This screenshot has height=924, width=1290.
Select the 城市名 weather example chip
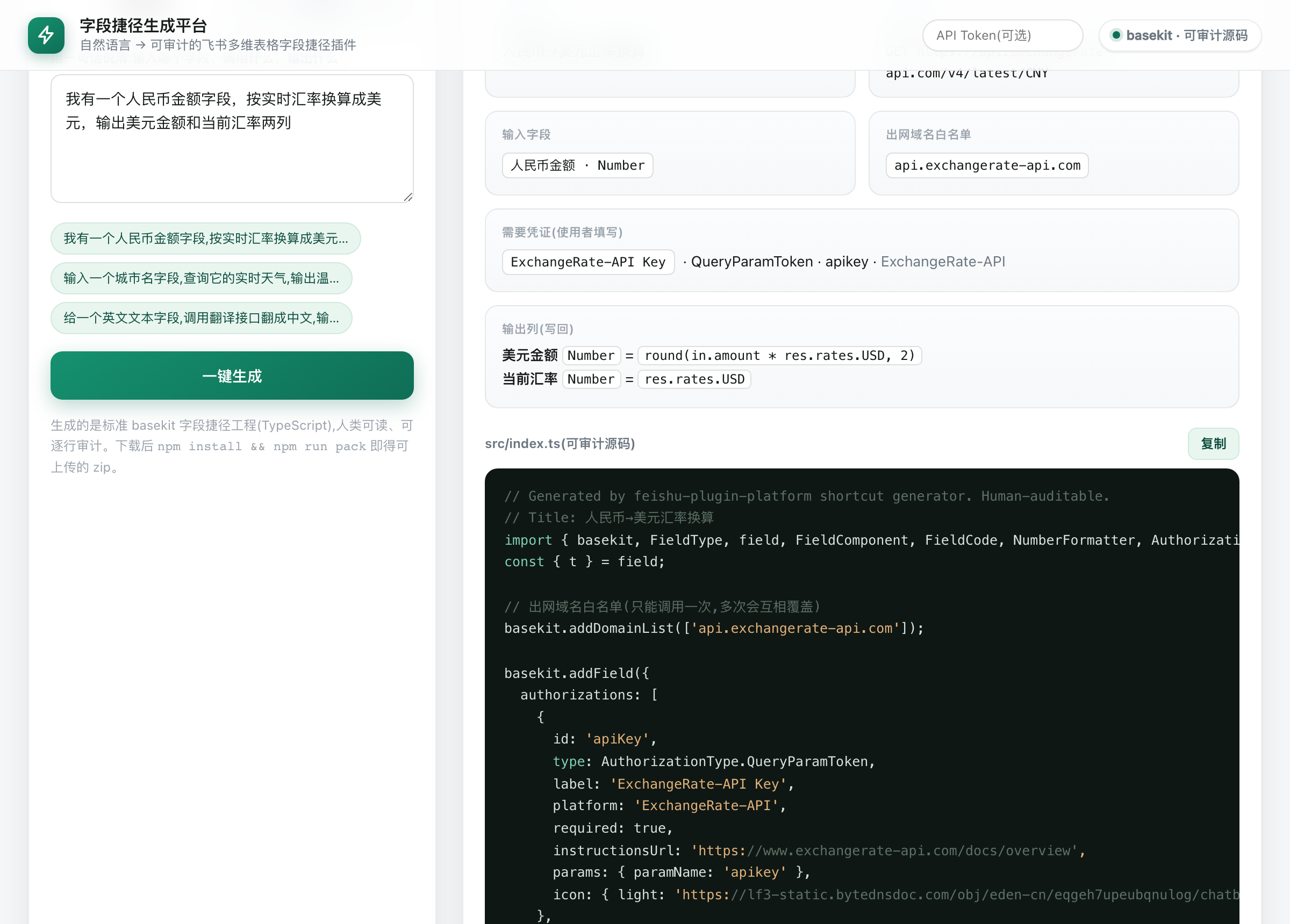pyautogui.click(x=202, y=278)
